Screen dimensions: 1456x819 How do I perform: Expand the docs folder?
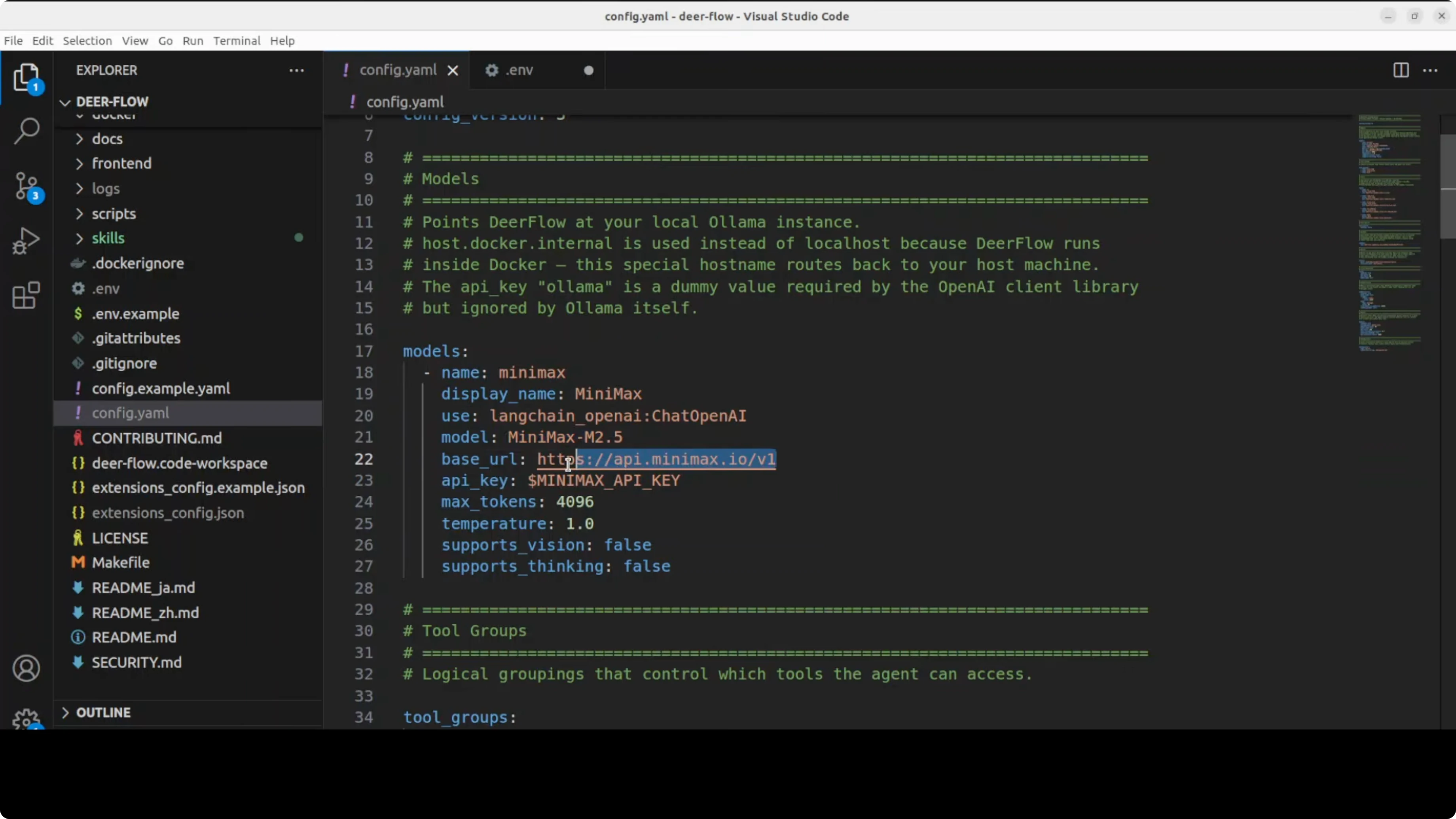[x=107, y=138]
